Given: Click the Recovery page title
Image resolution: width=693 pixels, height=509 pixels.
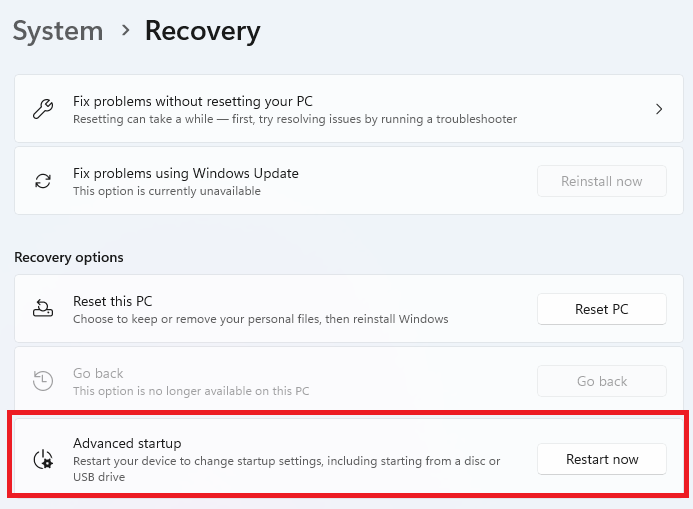Looking at the screenshot, I should pyautogui.click(x=203, y=31).
